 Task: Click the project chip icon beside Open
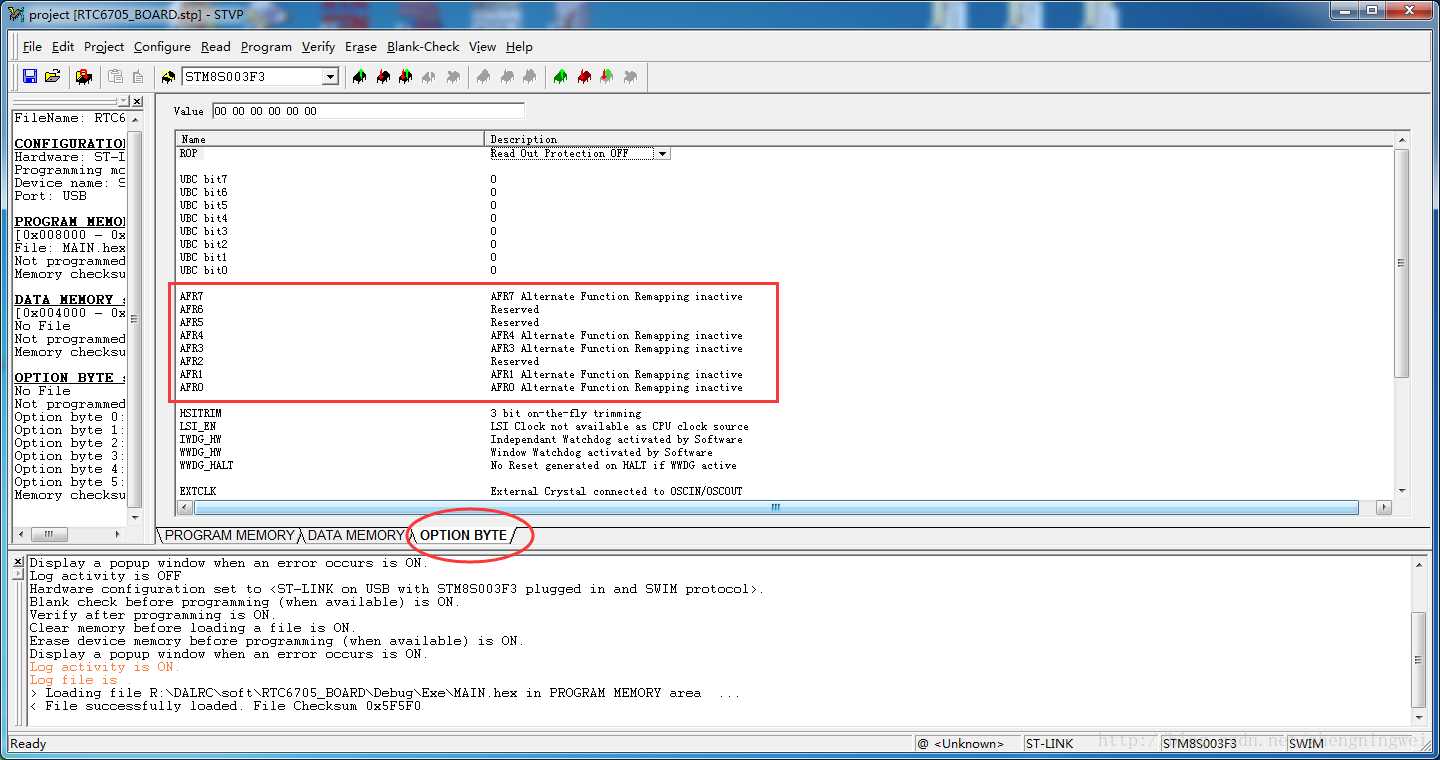pyautogui.click(x=84, y=76)
